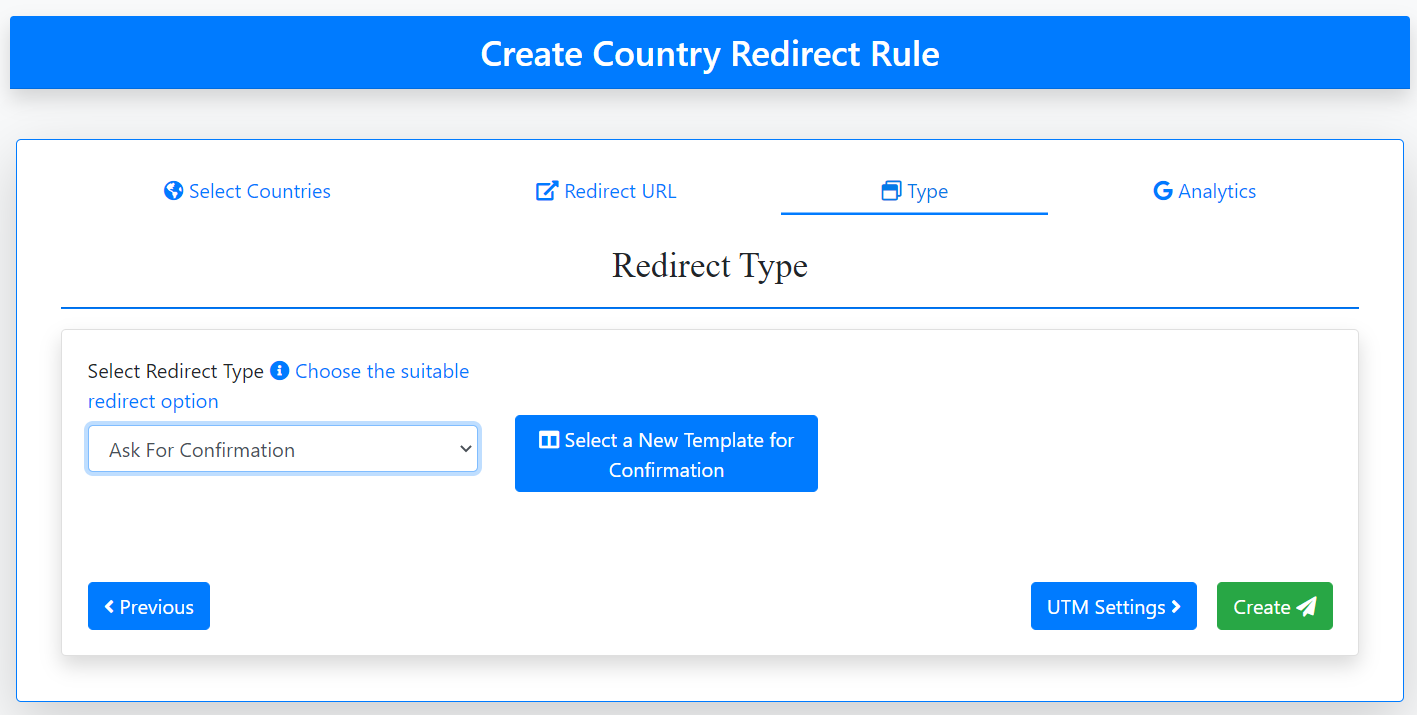Switch to the Select Countries tab
Image resolution: width=1417 pixels, height=715 pixels.
click(260, 191)
